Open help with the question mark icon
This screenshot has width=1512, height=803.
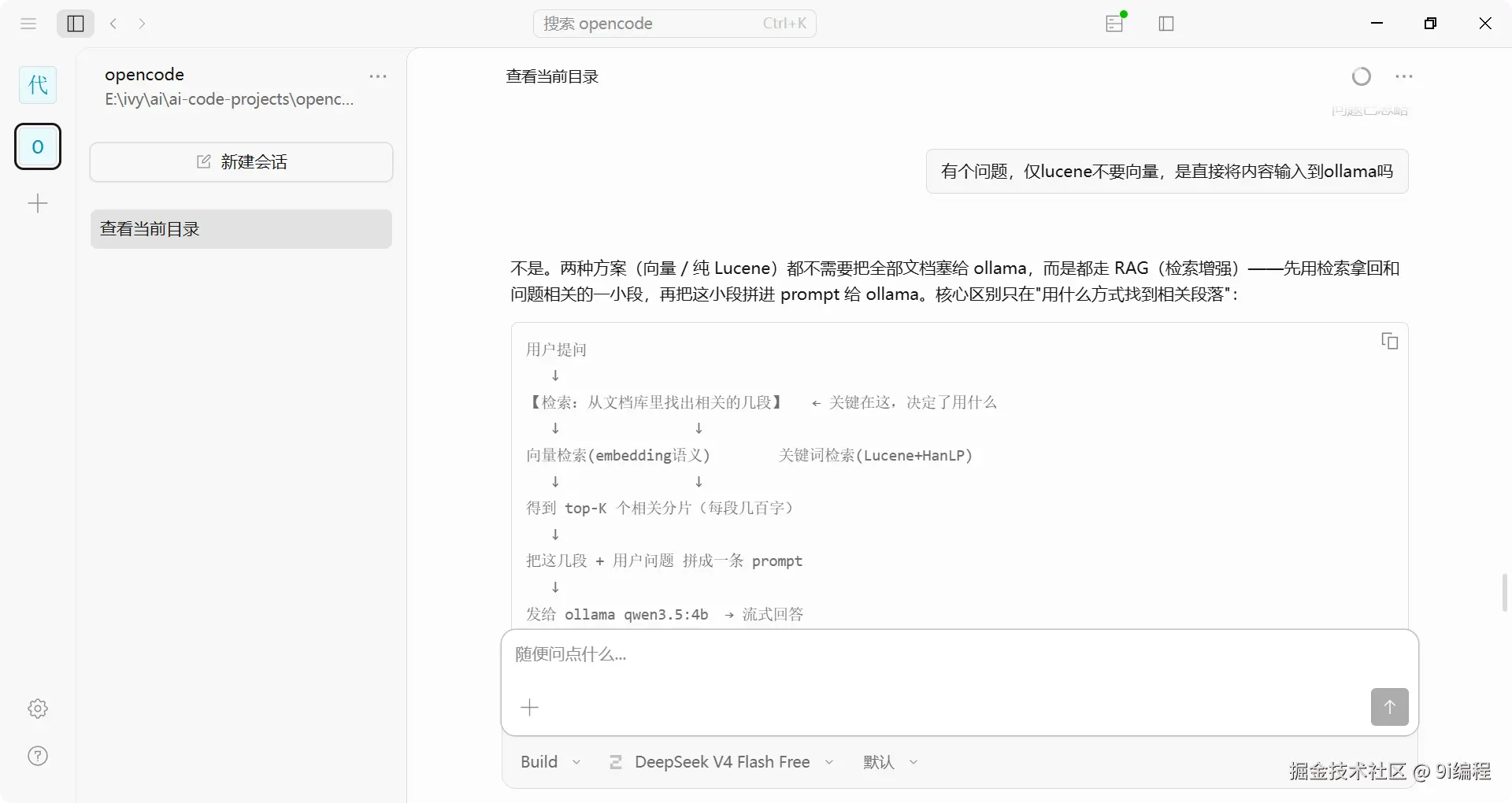pos(38,757)
